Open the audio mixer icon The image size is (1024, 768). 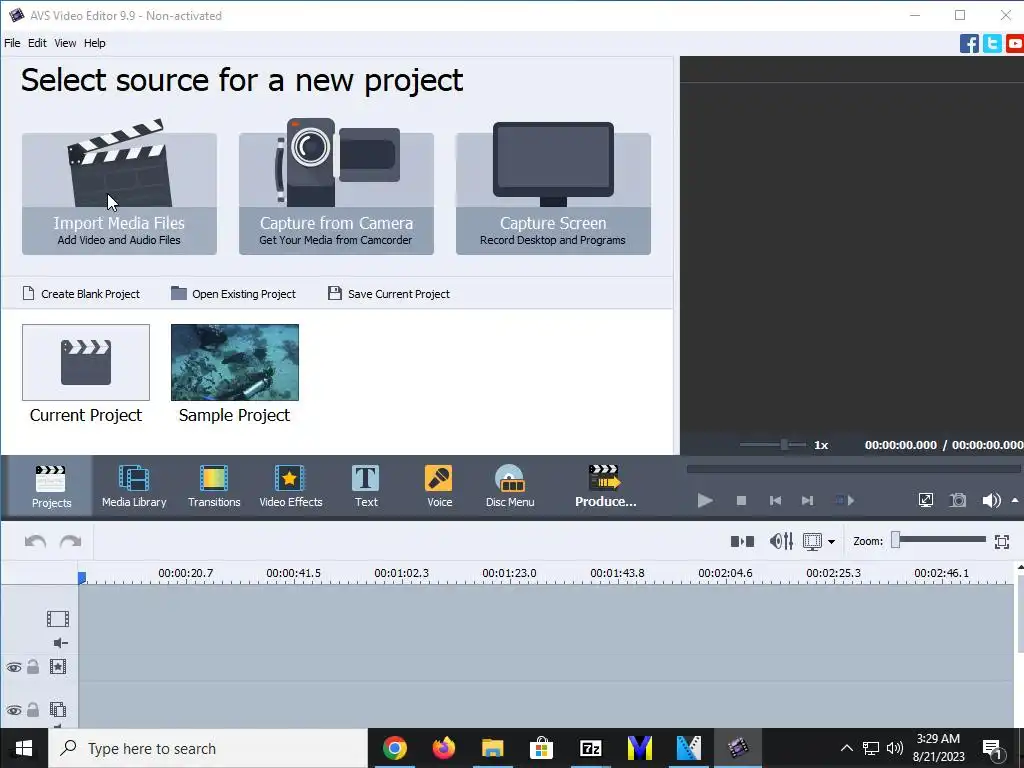tap(781, 541)
